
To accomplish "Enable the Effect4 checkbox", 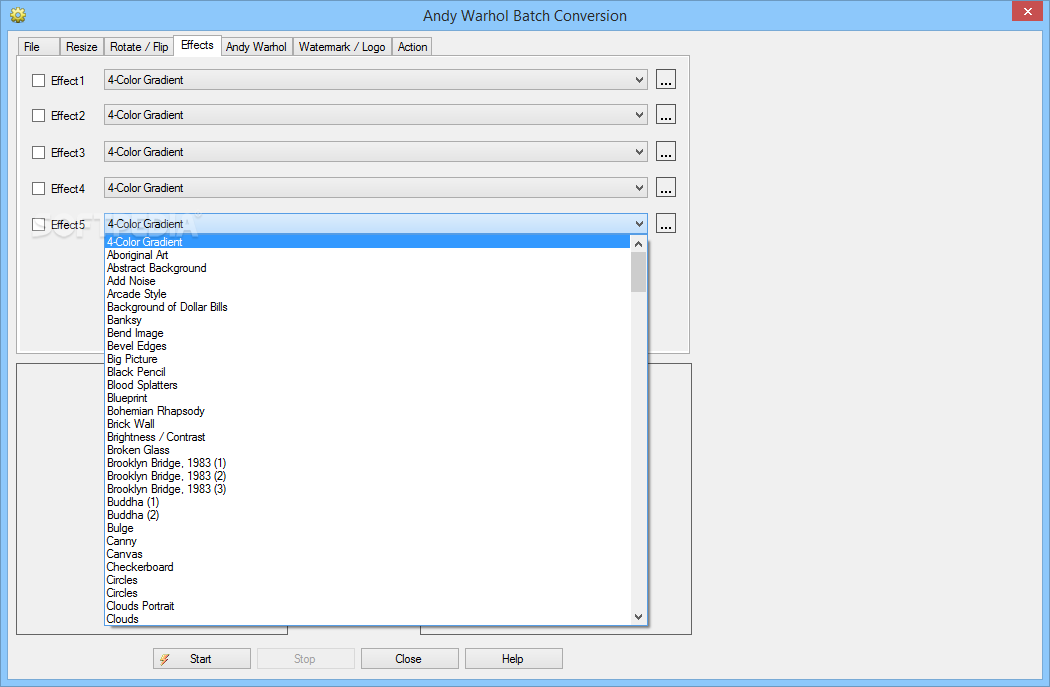I will pos(38,189).
